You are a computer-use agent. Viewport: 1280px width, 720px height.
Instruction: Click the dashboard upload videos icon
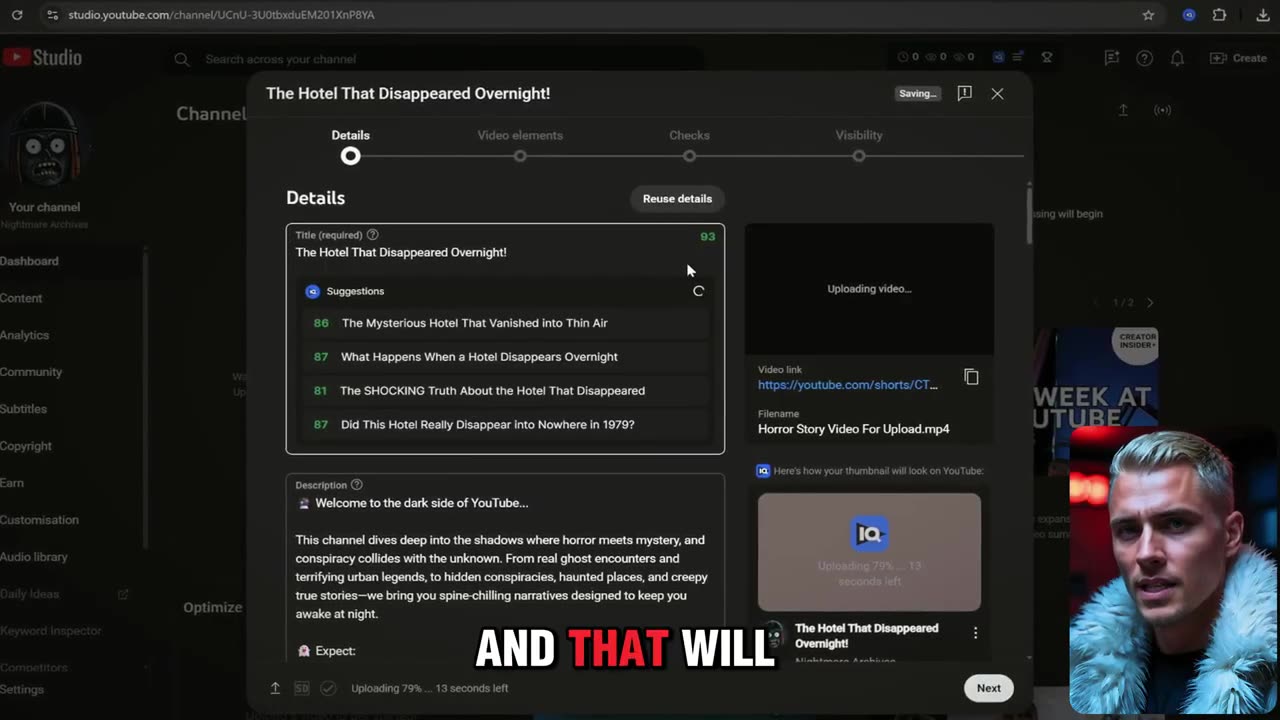1123,110
